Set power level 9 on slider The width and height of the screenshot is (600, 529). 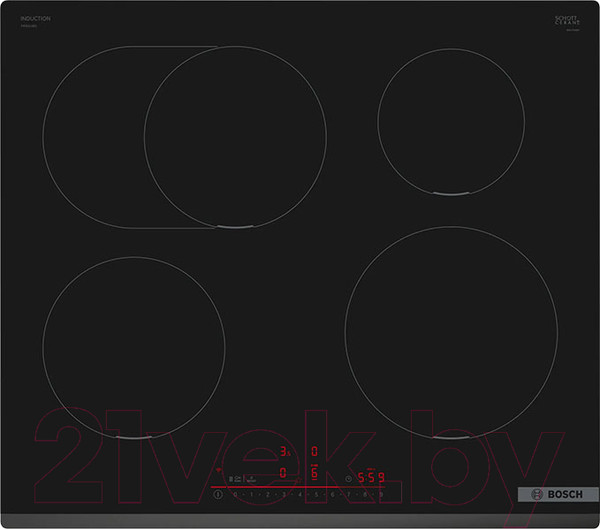pos(382,495)
